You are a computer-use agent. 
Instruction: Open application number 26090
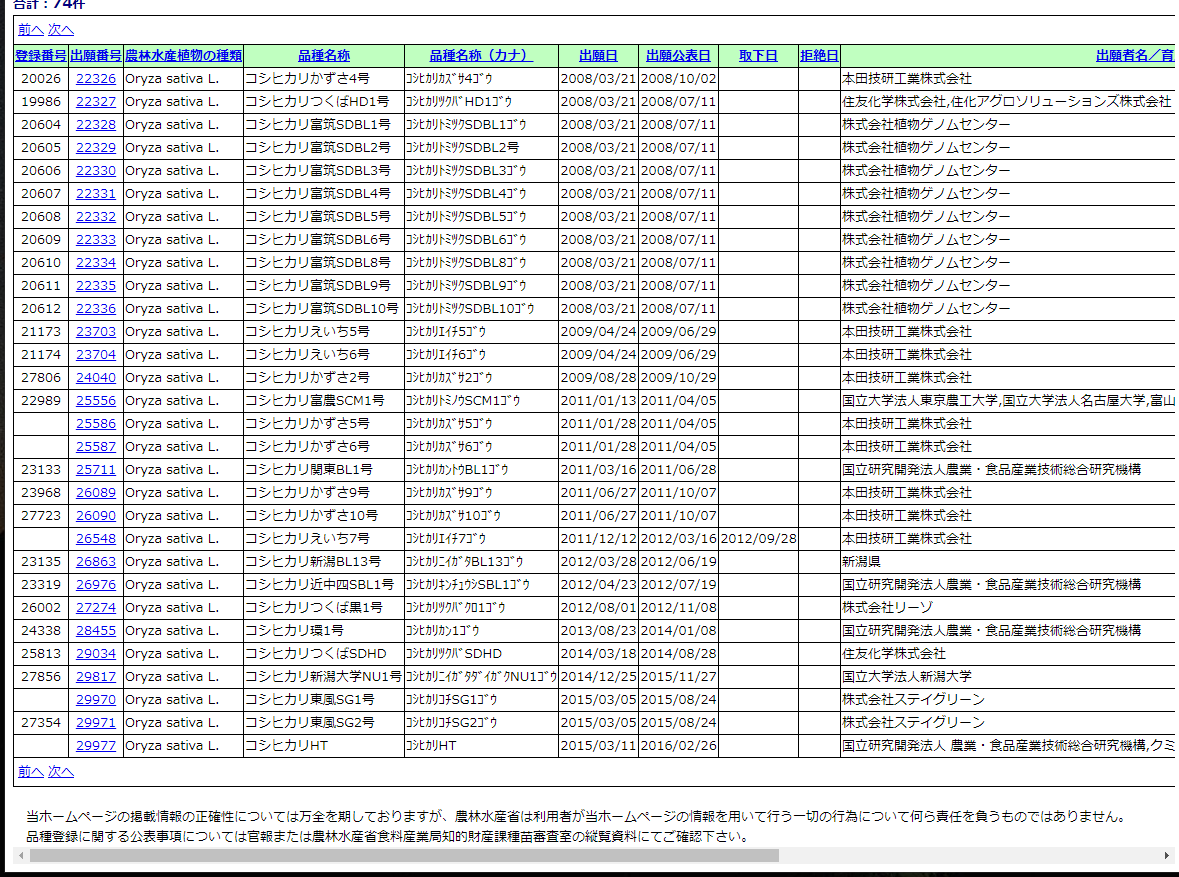click(x=95, y=516)
